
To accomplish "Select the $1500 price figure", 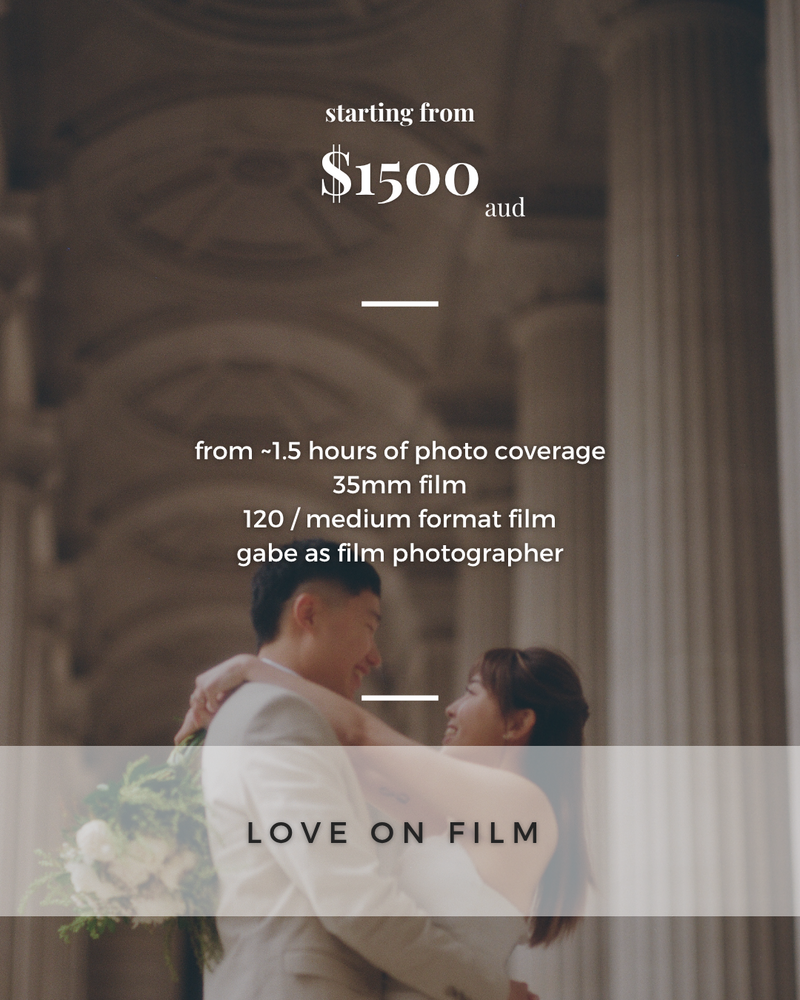I will click(399, 174).
